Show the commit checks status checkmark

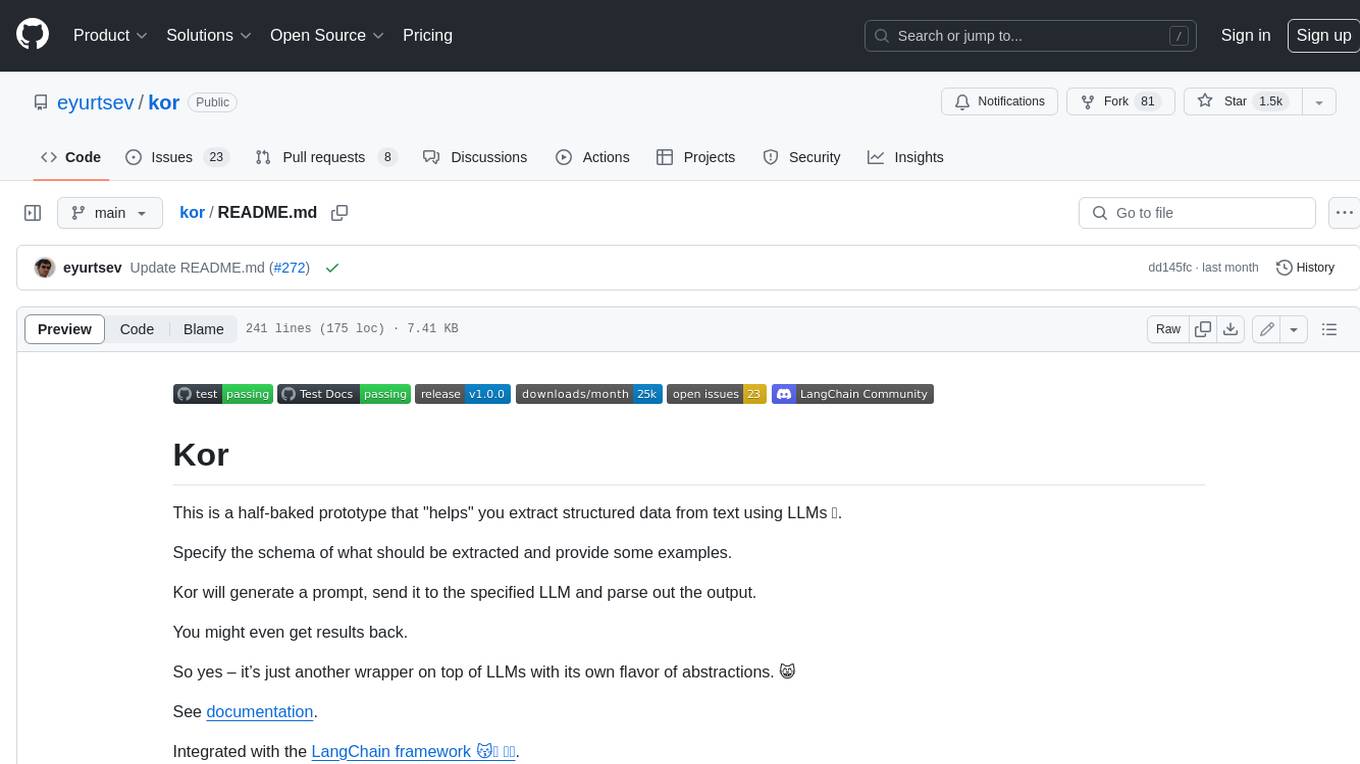coord(332,268)
